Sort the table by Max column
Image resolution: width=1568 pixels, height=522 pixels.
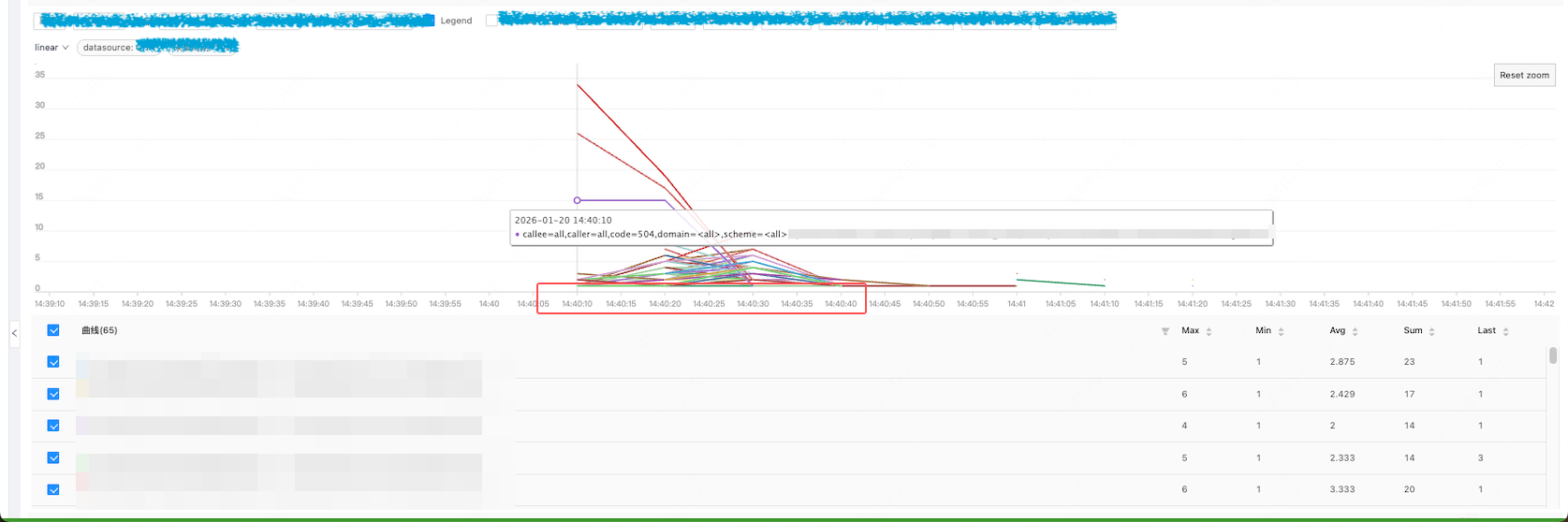click(1209, 331)
